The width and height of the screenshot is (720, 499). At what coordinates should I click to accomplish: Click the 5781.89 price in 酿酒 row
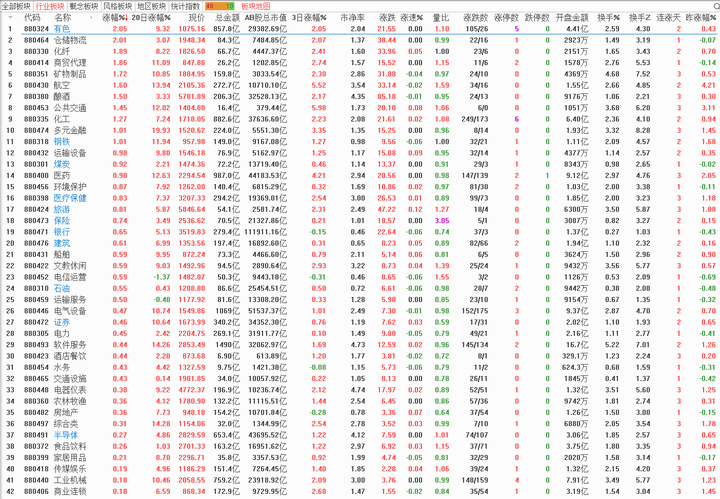pos(191,96)
